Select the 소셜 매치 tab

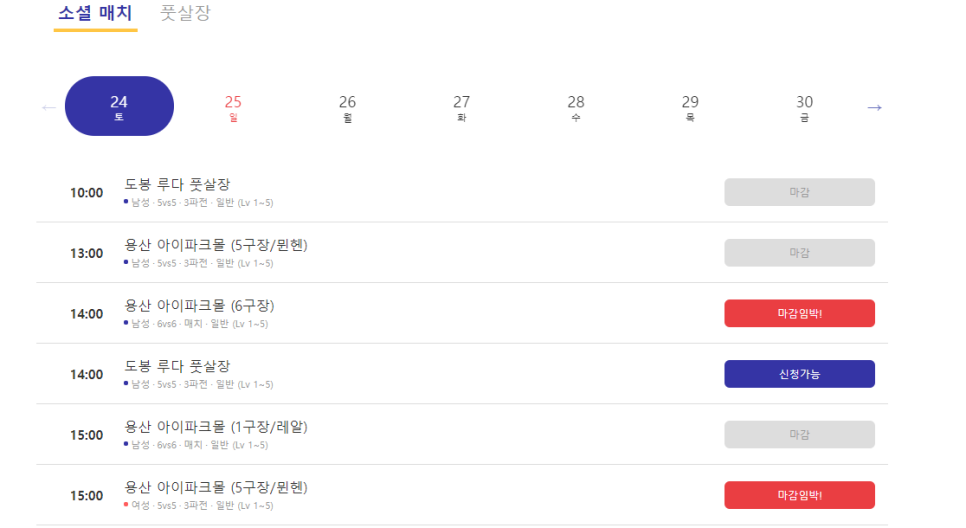(95, 13)
